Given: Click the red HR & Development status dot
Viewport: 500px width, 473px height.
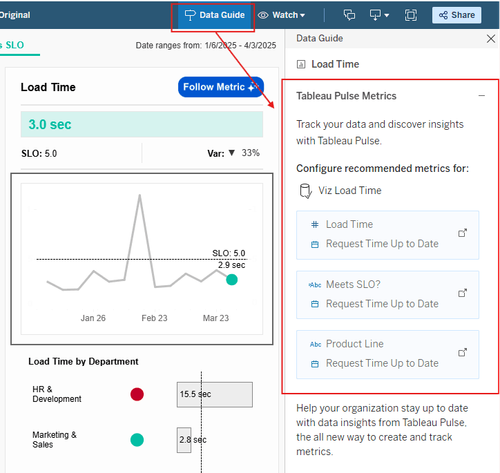Looking at the screenshot, I should (137, 394).
